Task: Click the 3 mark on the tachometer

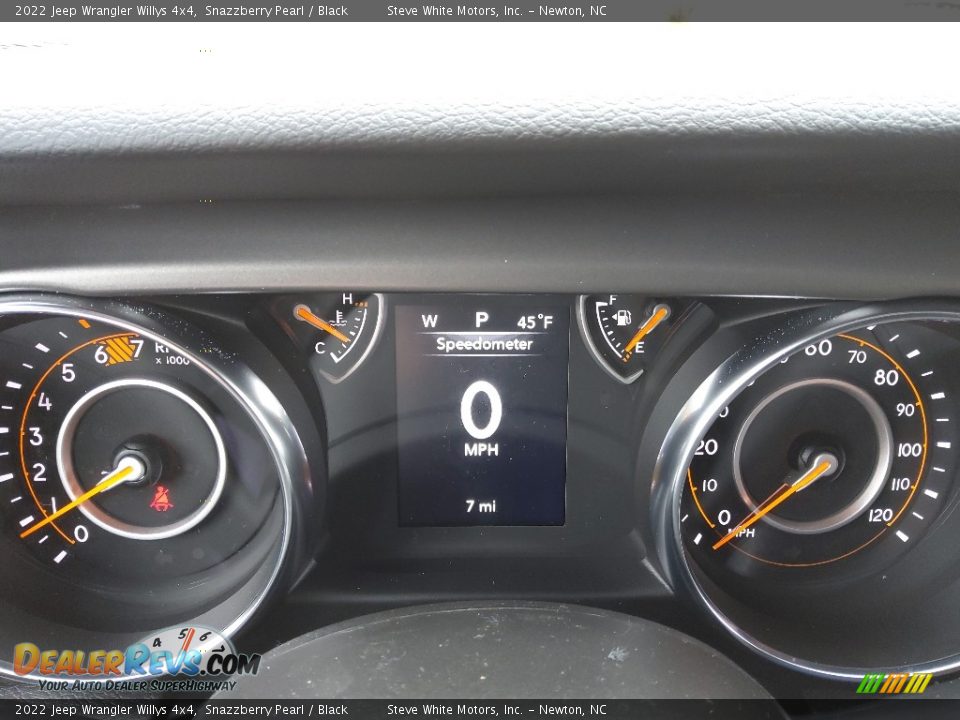Action: coord(36,436)
